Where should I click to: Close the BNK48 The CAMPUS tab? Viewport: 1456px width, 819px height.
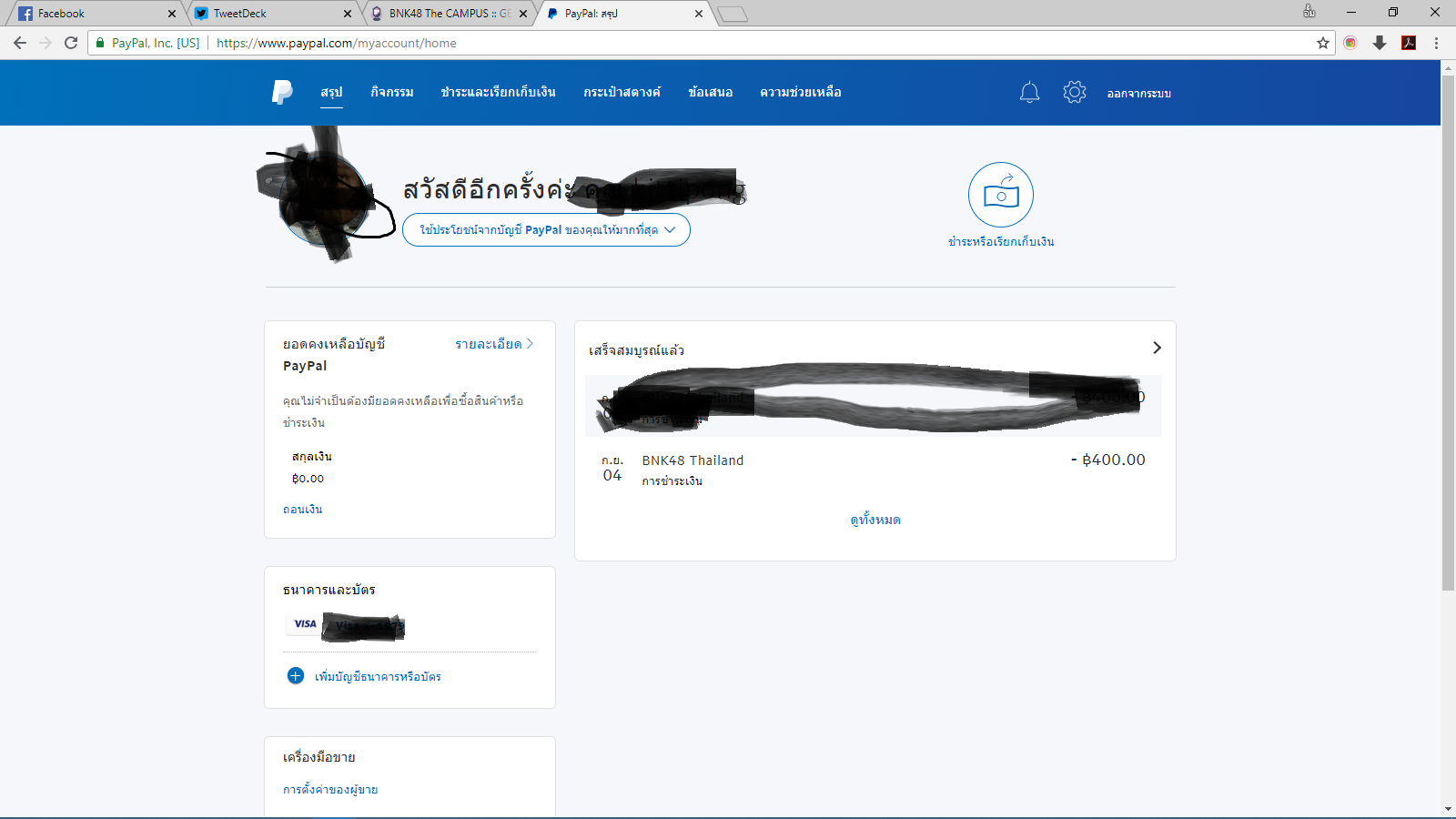(523, 14)
